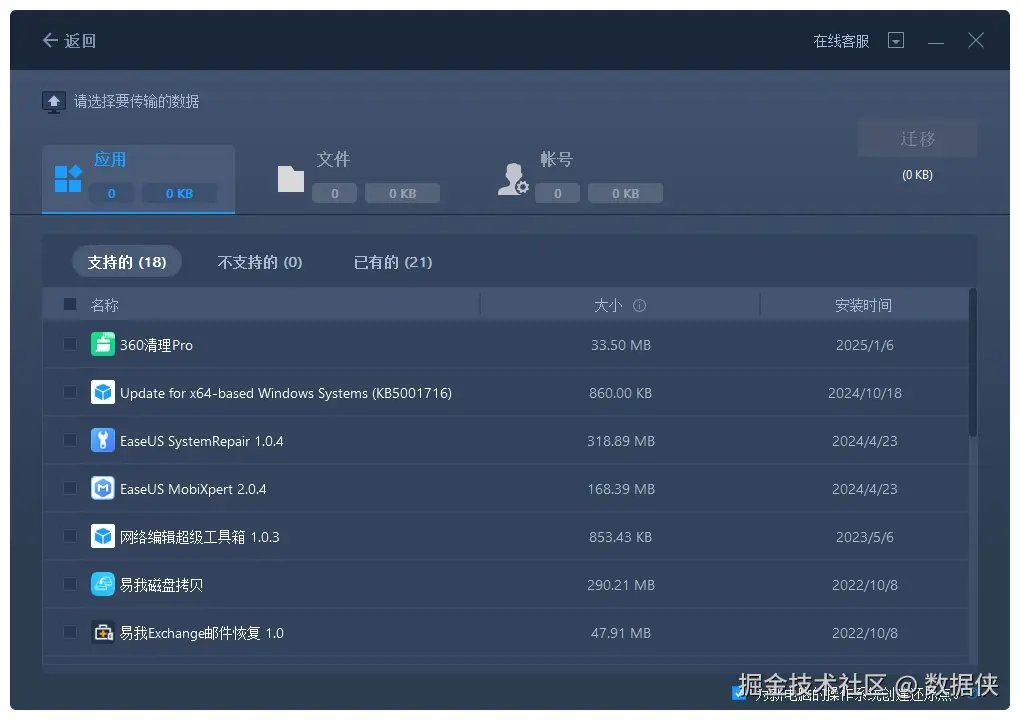The height and width of the screenshot is (720, 1020).
Task: Click the 易我磁盘拷贝 disk copy icon
Action: pos(103,584)
